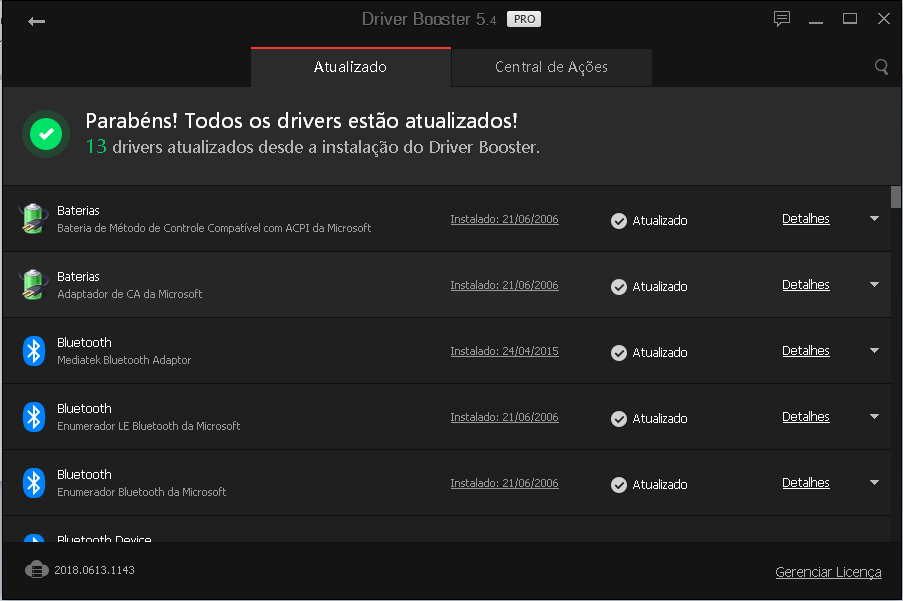Expand dropdown arrow for Enumerador LE Bluetooth

[x=874, y=416]
